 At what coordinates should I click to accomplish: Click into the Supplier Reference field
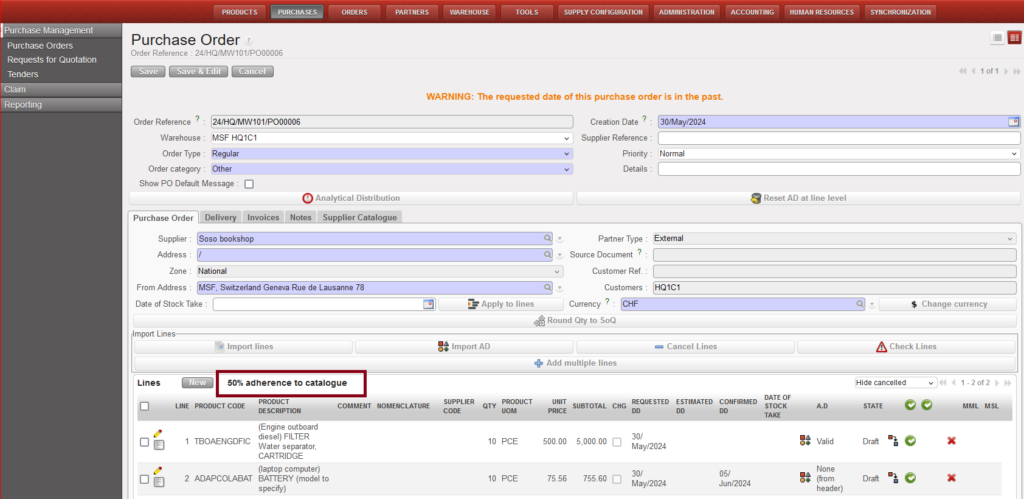click(x=837, y=138)
